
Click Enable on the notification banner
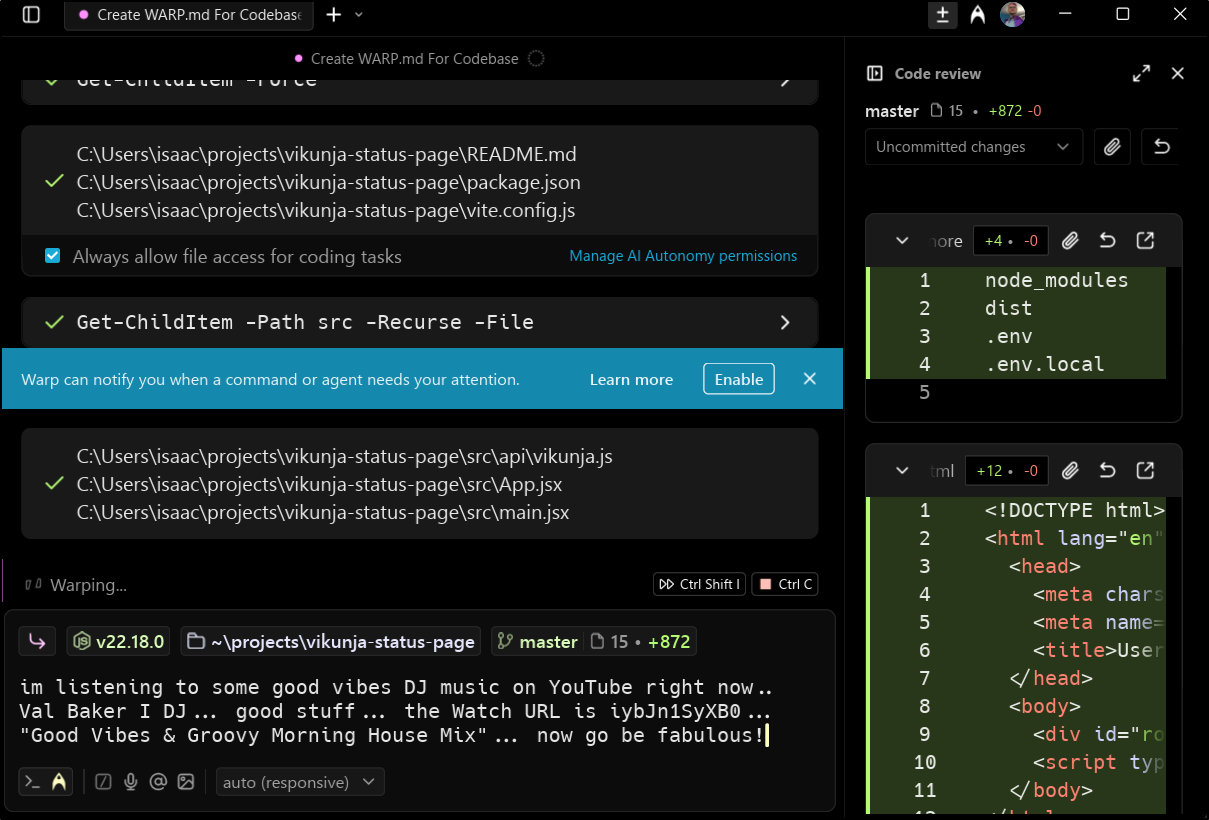pyautogui.click(x=738, y=379)
